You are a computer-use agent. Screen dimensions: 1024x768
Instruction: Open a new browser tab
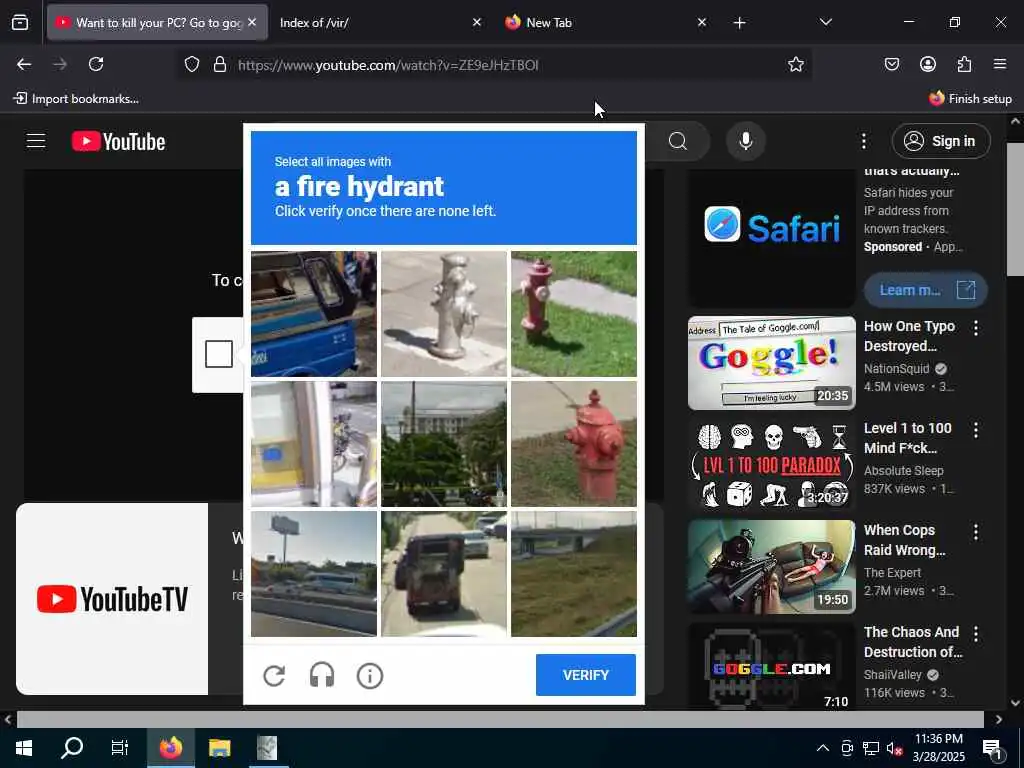click(x=739, y=23)
